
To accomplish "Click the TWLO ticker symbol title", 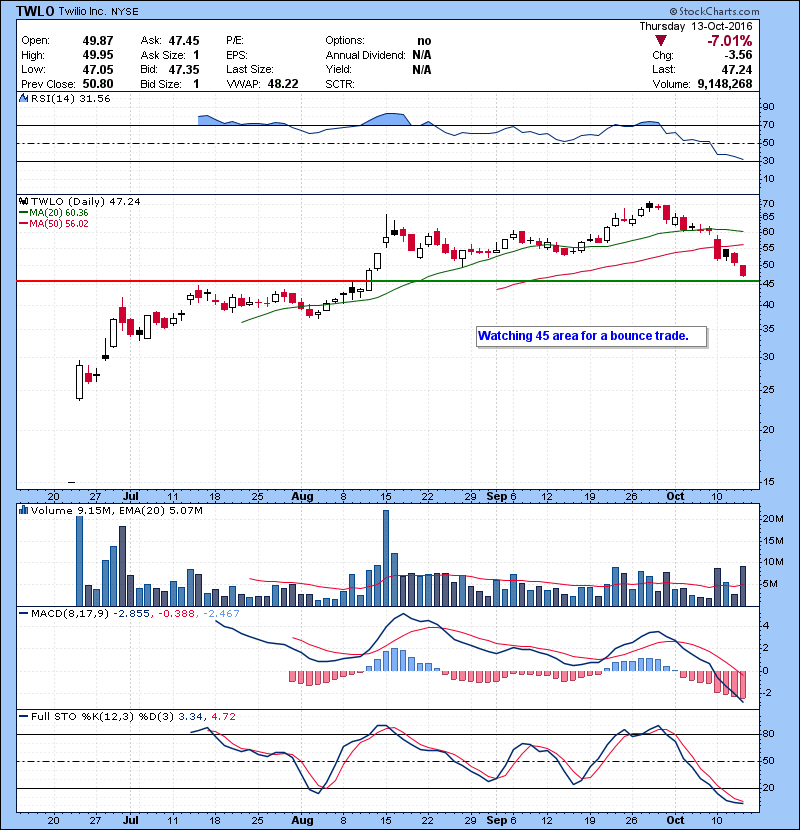I will tap(35, 11).
